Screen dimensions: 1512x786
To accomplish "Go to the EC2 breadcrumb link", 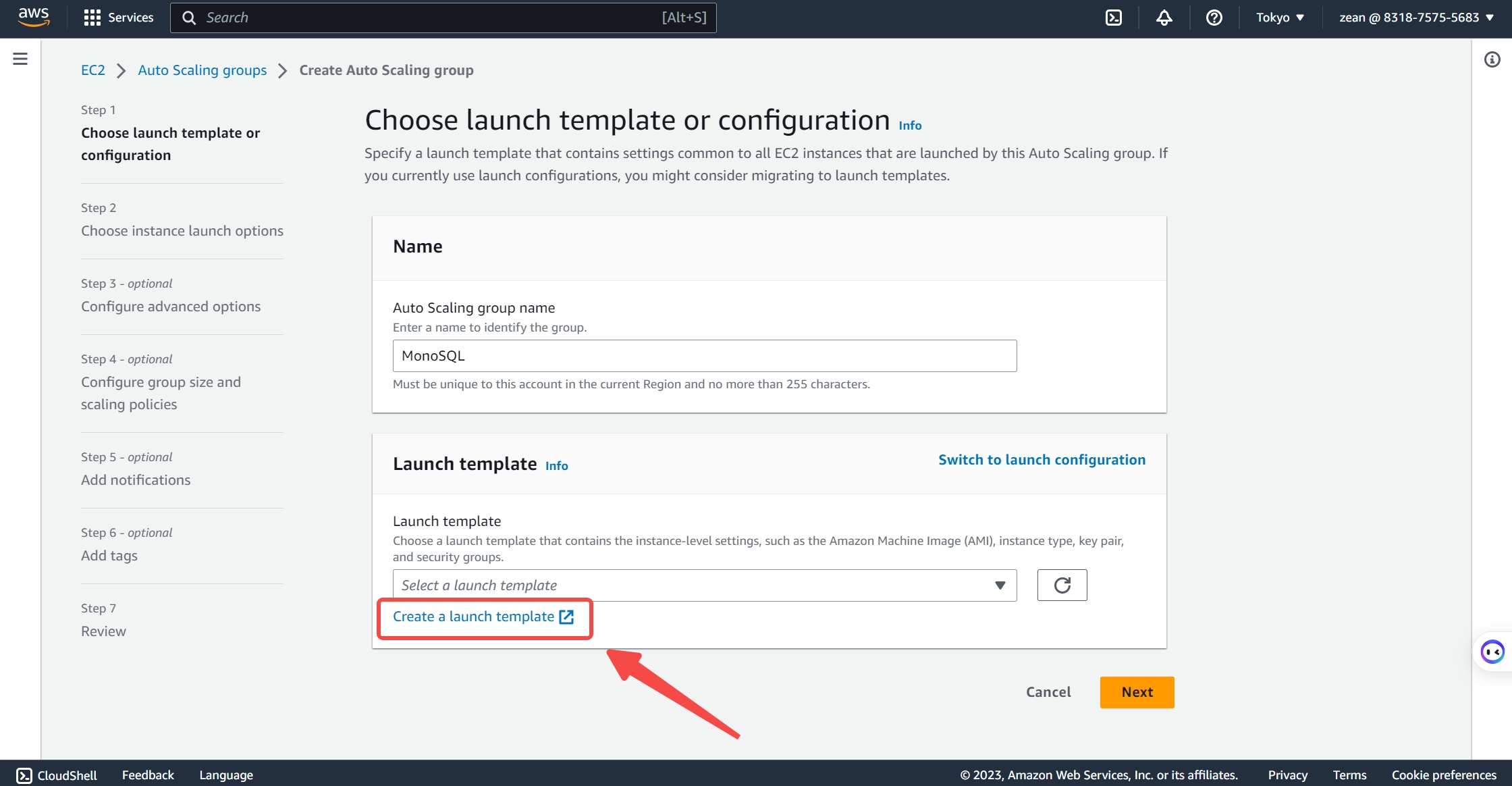I will pyautogui.click(x=93, y=70).
